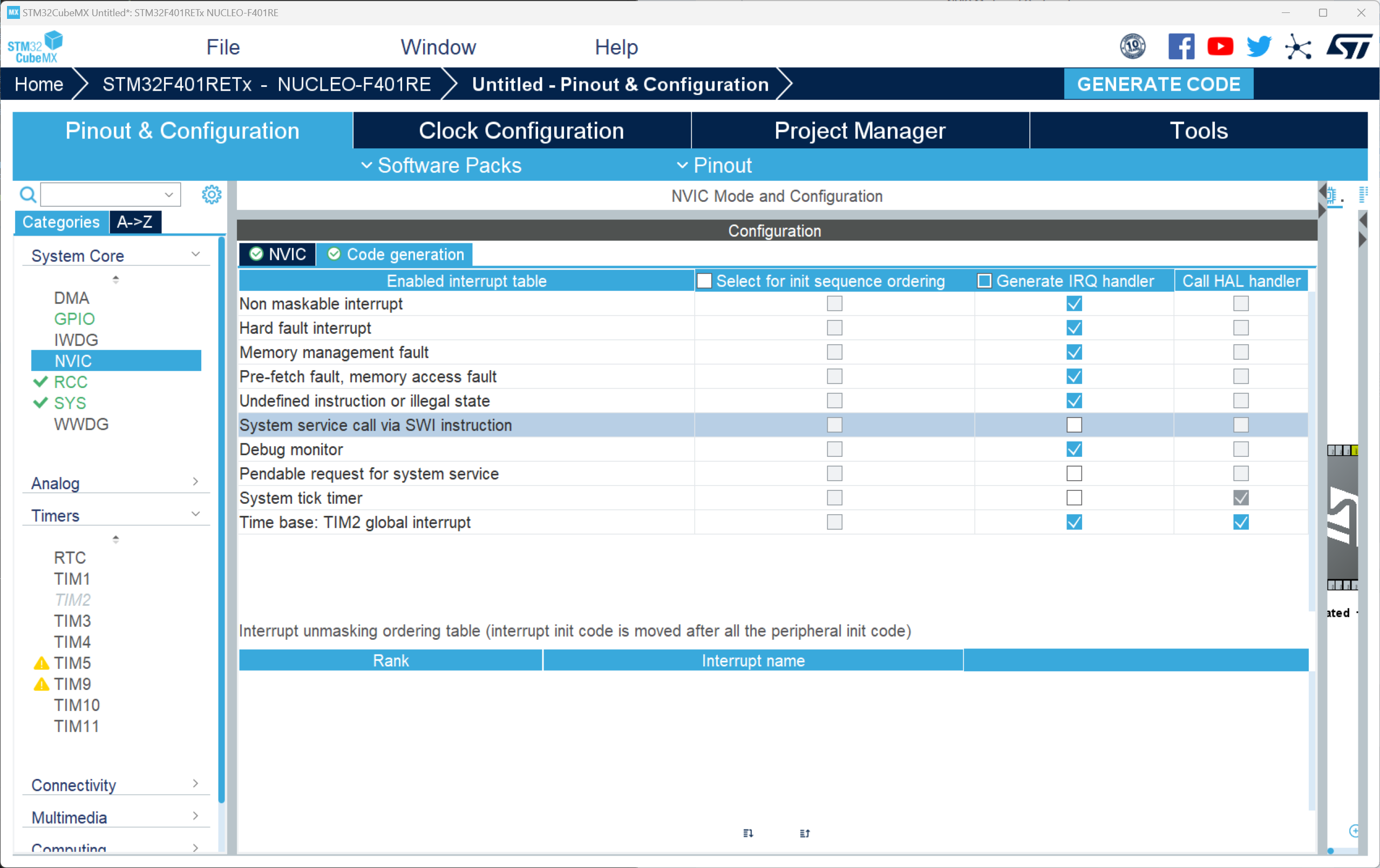The height and width of the screenshot is (868, 1380).
Task: Switch to the NVIC sub-tab
Action: 278,255
